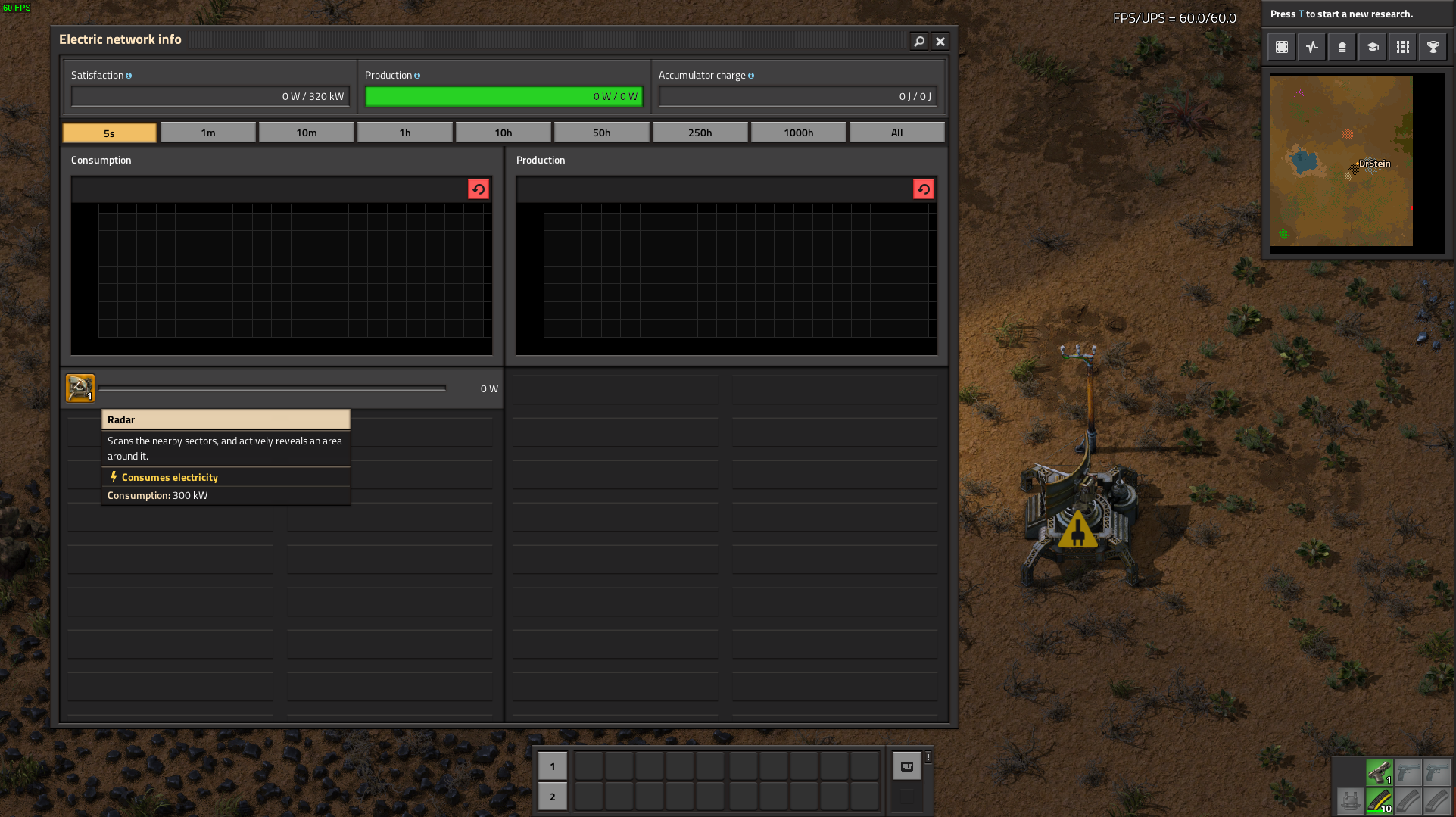
Task: Click the green Production bar
Action: (504, 96)
